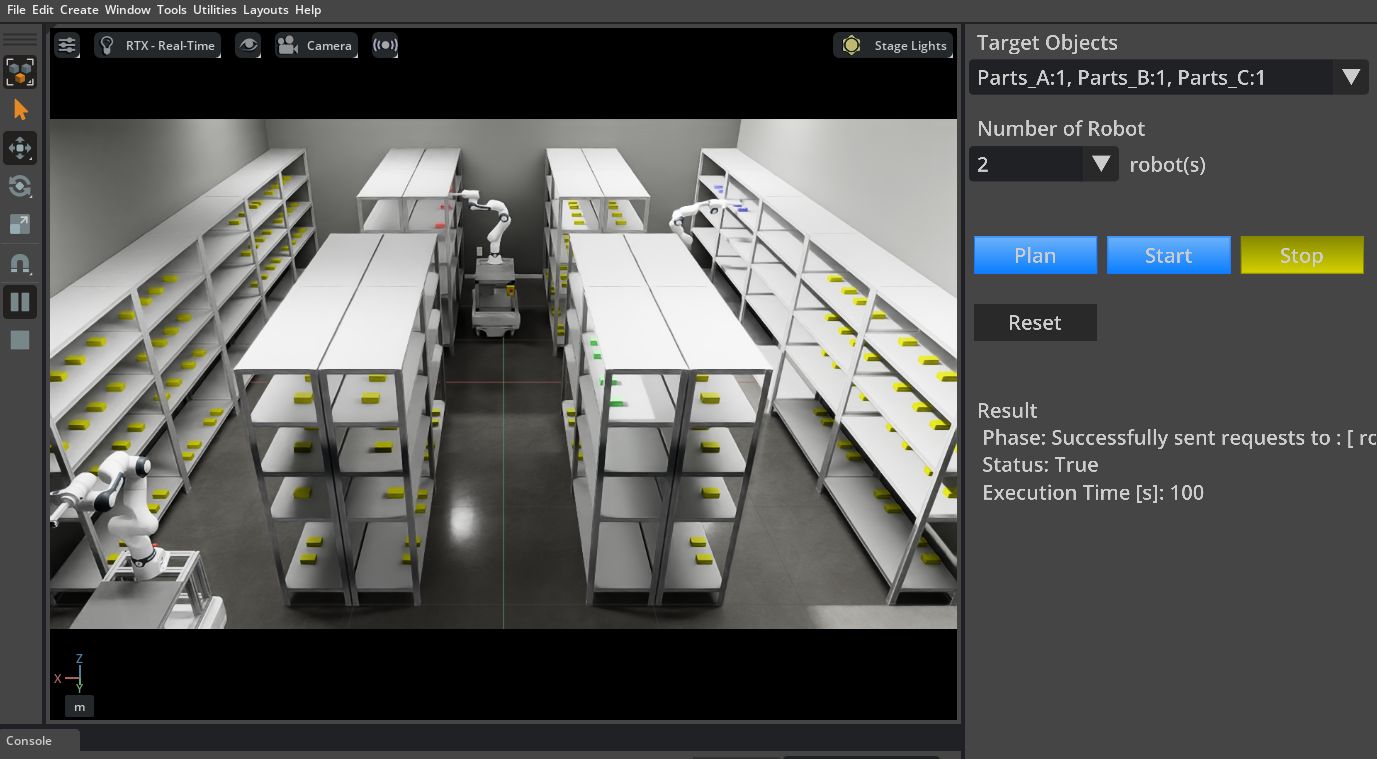Click the Reset button
Image resolution: width=1377 pixels, height=759 pixels.
click(1034, 323)
